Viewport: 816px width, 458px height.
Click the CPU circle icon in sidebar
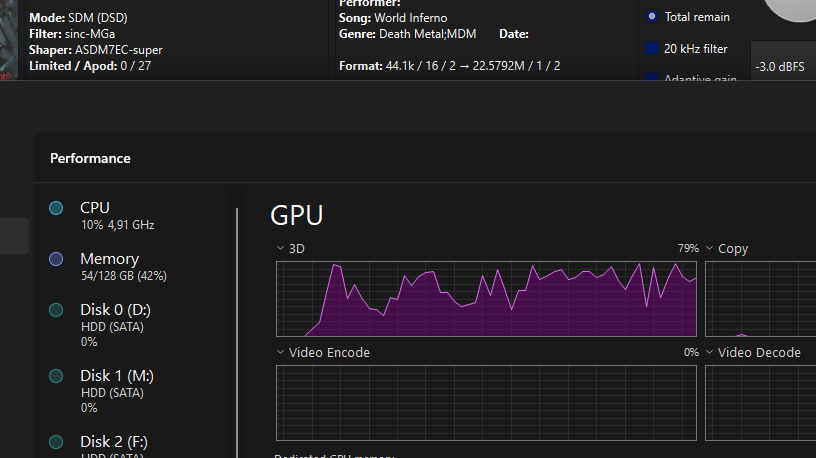click(x=56, y=208)
